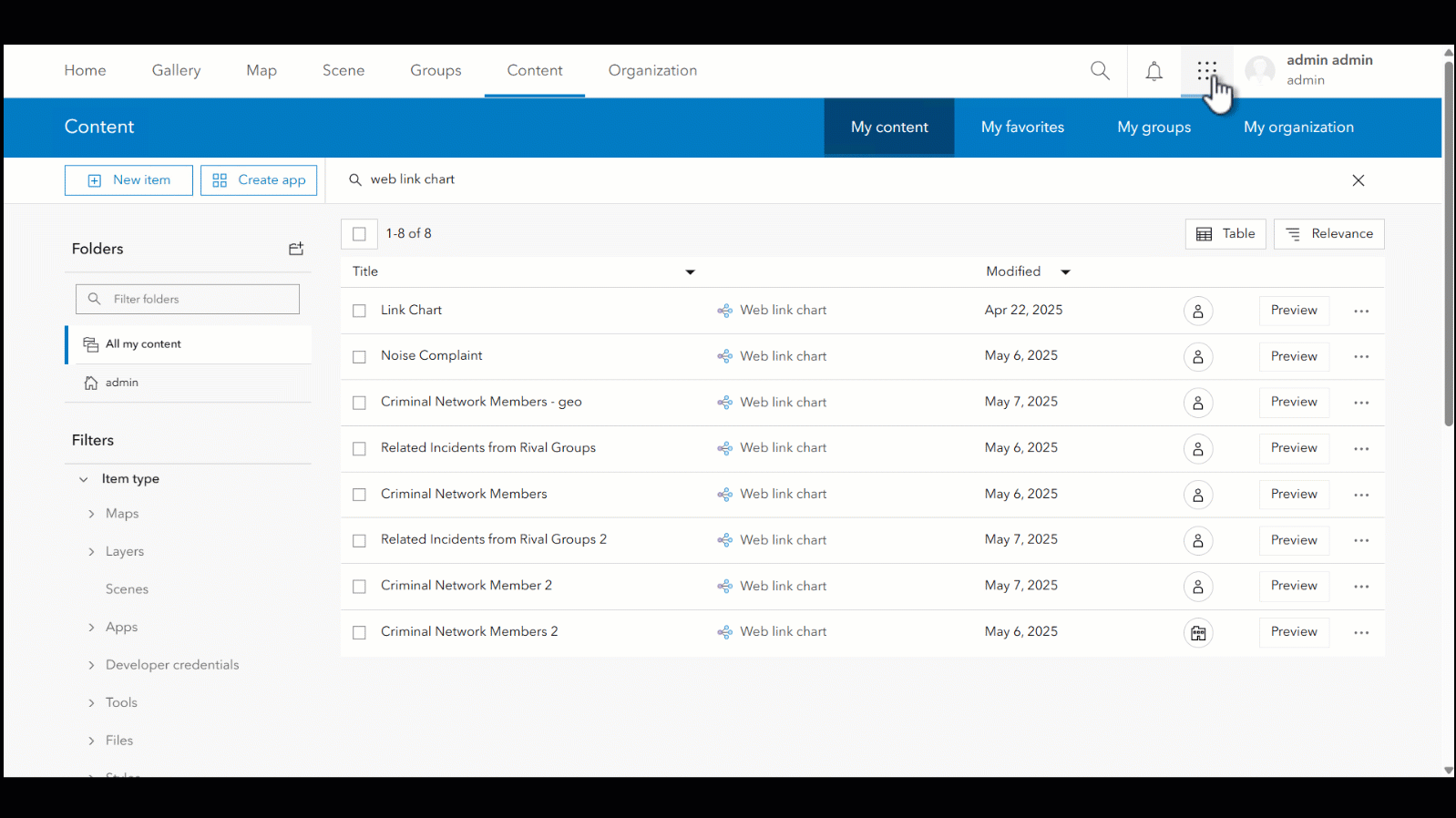Clear the content search with X icon

1359,180
